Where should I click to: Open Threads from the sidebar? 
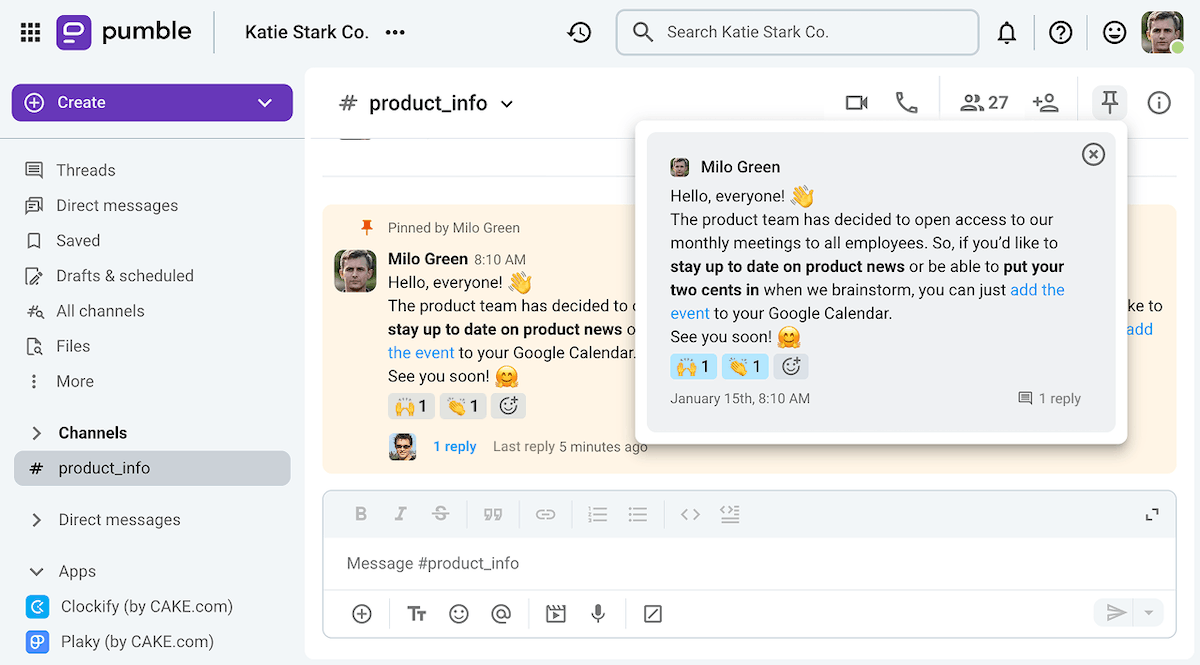tap(83, 170)
